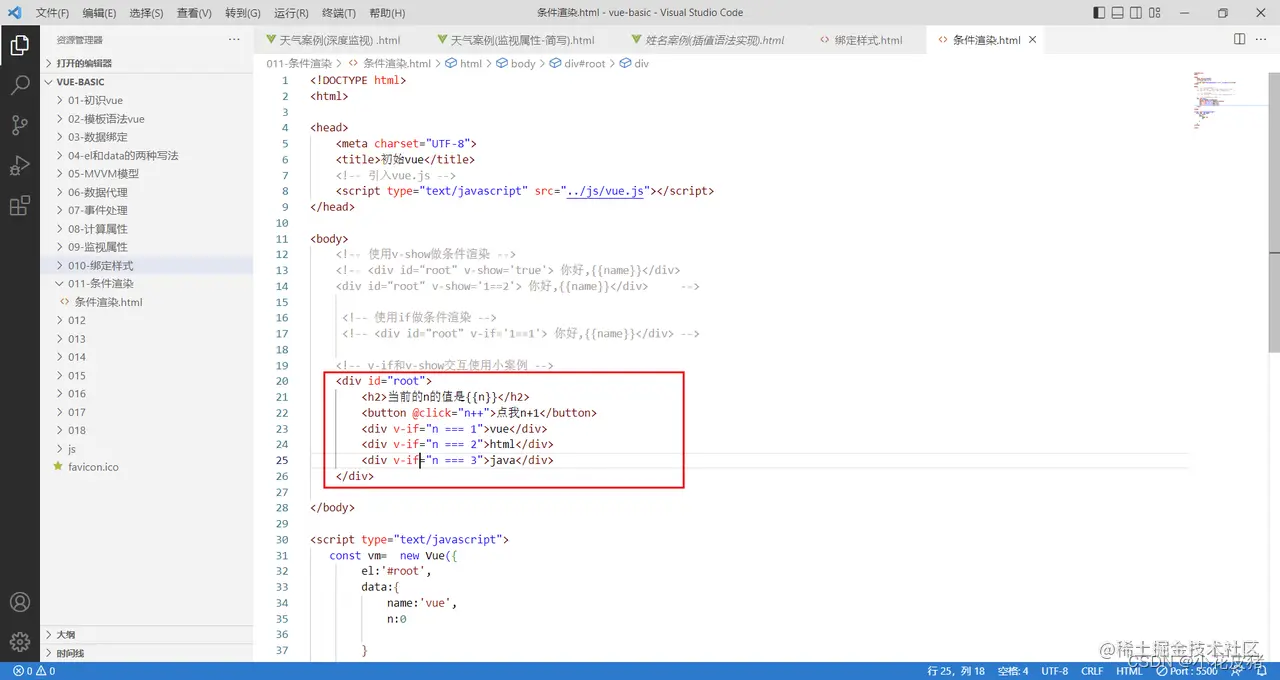
Task: Toggle primary sidebar layout icon
Action: pyautogui.click(x=1100, y=13)
